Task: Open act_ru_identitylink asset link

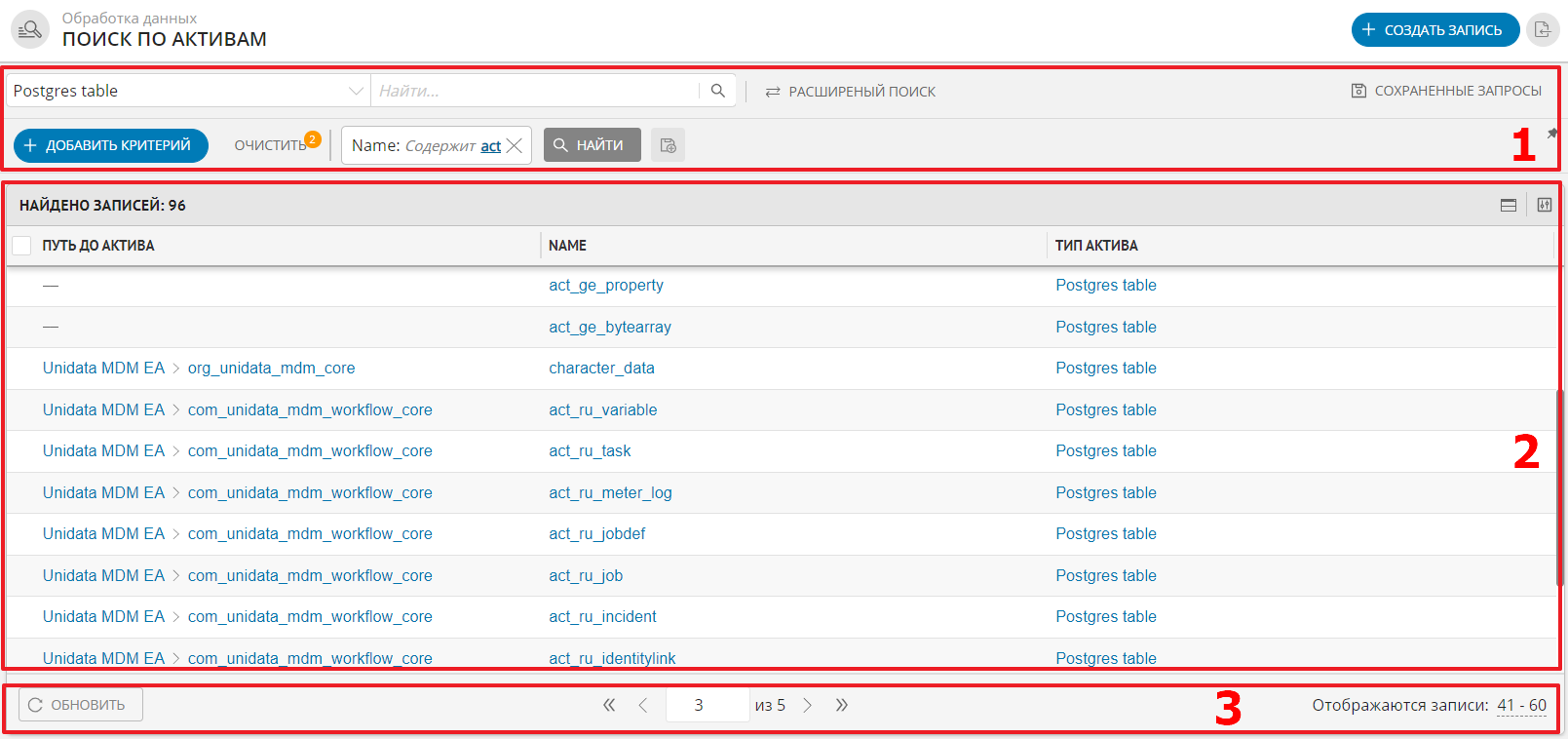Action: pos(612,659)
